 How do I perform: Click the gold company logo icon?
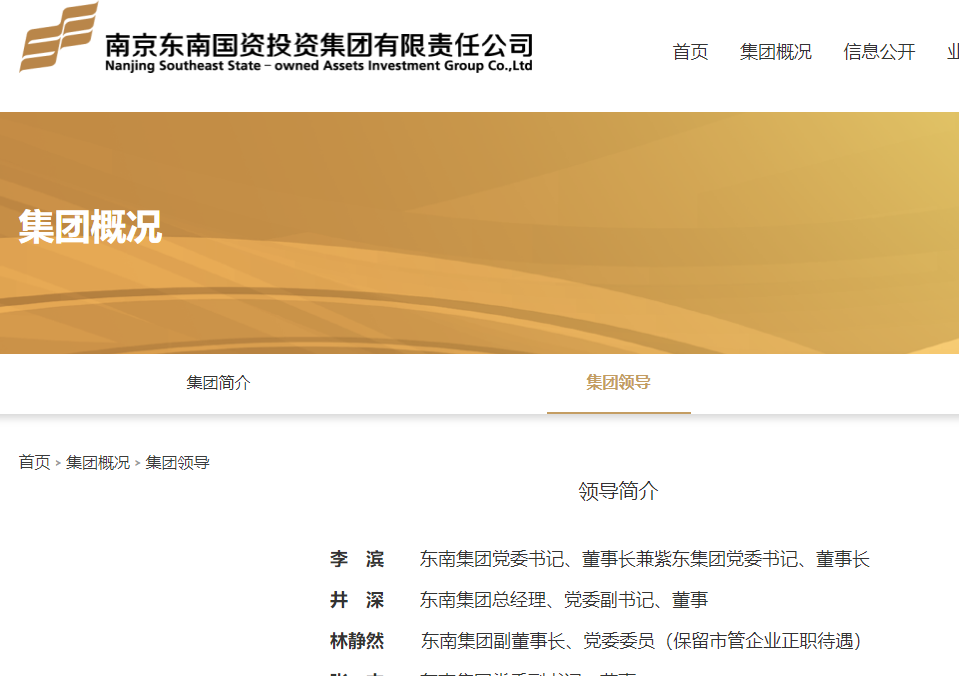pyautogui.click(x=59, y=37)
